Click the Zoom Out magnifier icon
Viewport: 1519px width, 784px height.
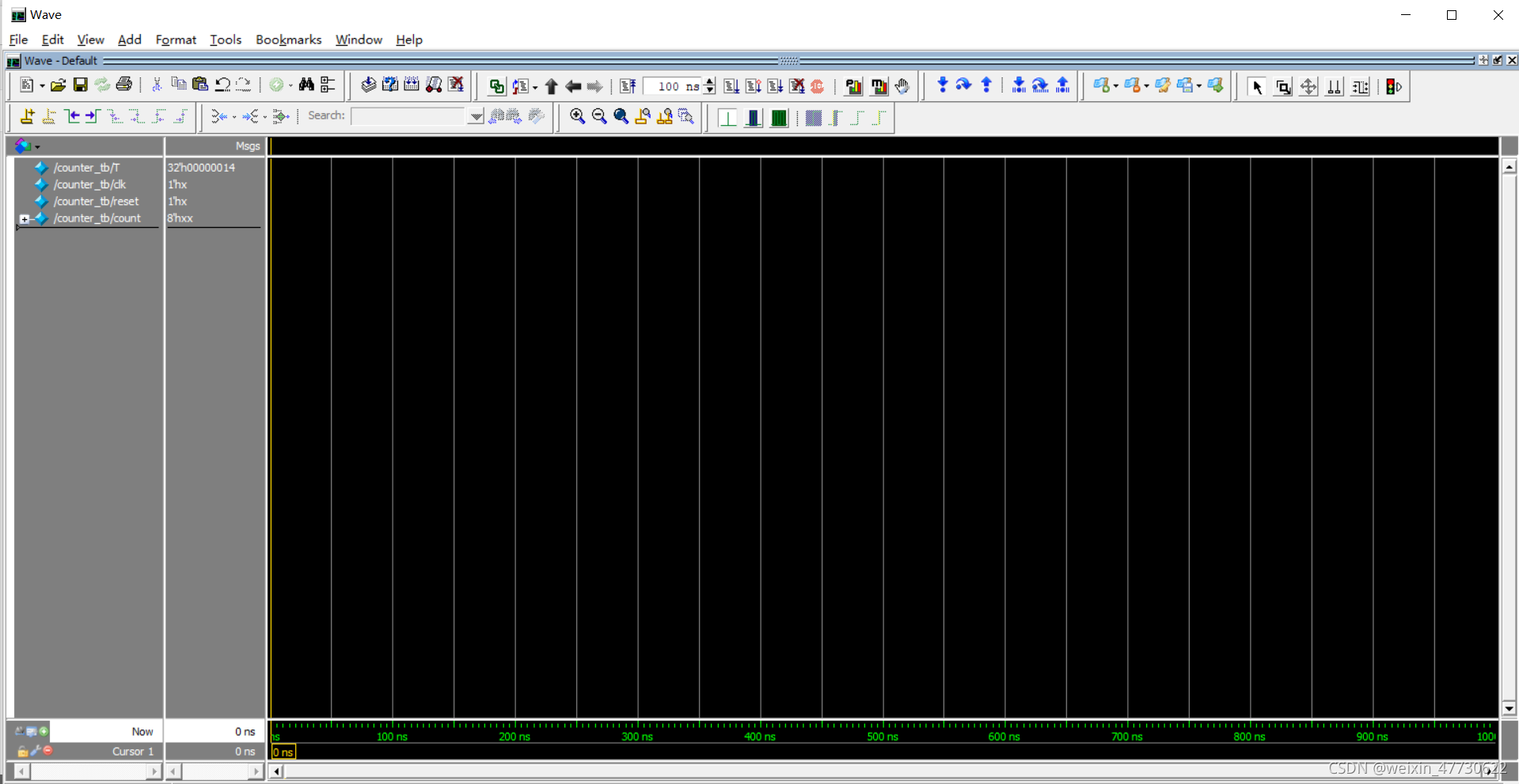[599, 116]
